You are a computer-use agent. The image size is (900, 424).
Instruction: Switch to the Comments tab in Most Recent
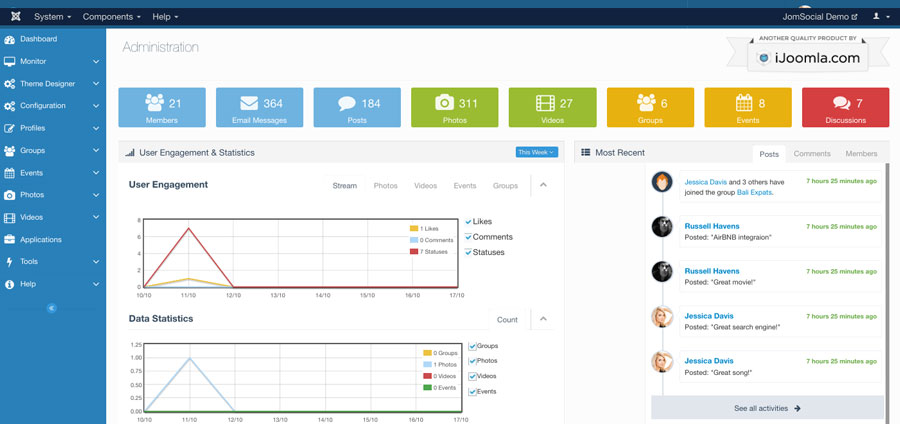(812, 154)
